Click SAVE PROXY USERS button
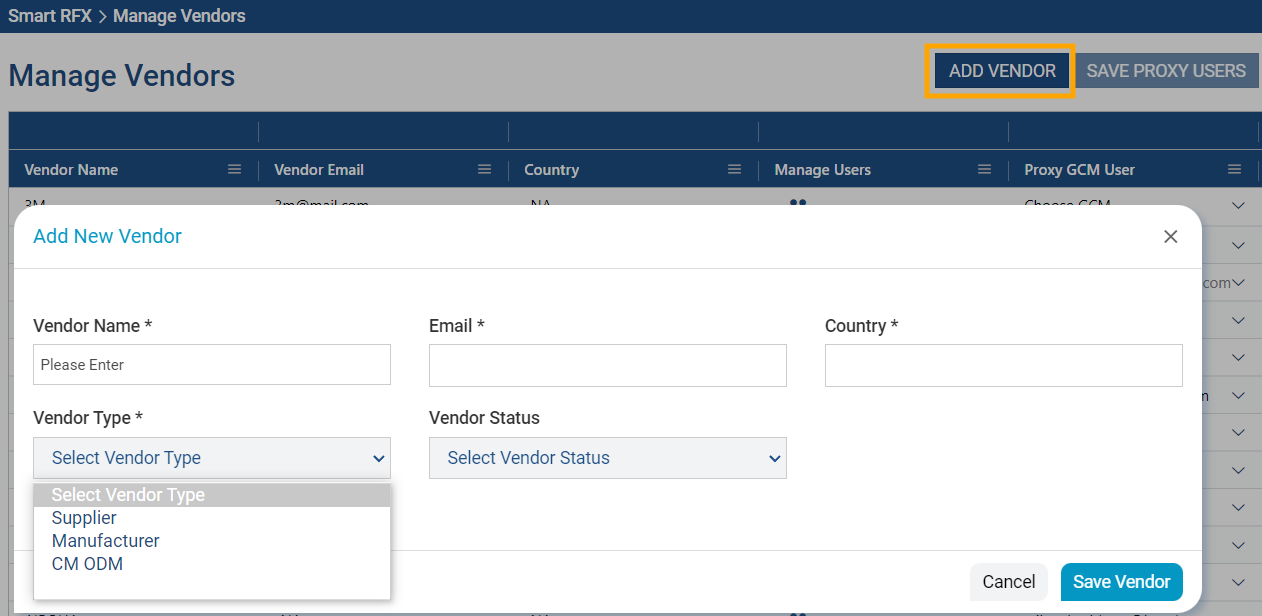Viewport: 1262px width, 616px height. click(x=1166, y=71)
